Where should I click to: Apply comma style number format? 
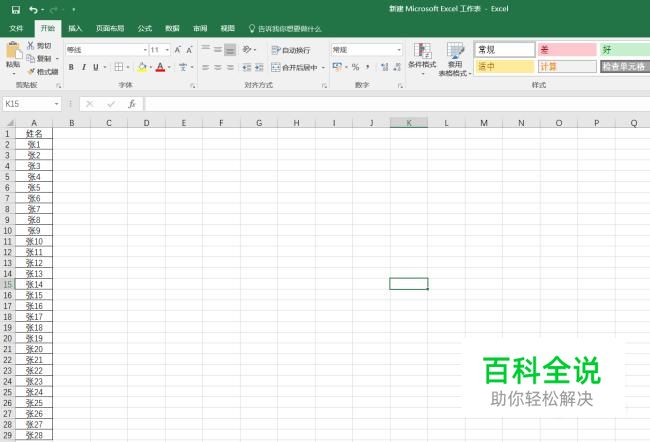click(x=368, y=67)
